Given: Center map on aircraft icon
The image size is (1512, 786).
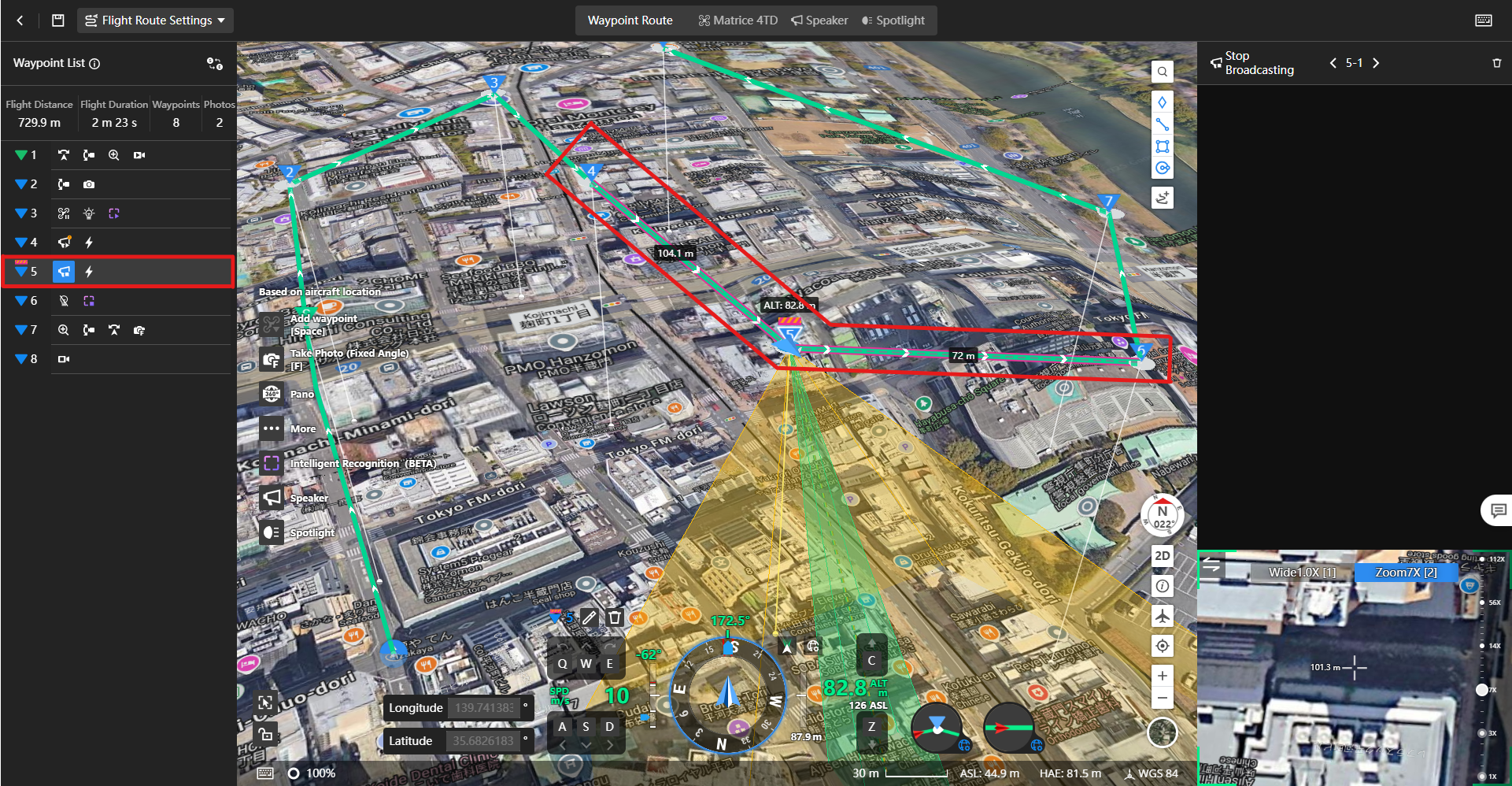Looking at the screenshot, I should click(1163, 616).
